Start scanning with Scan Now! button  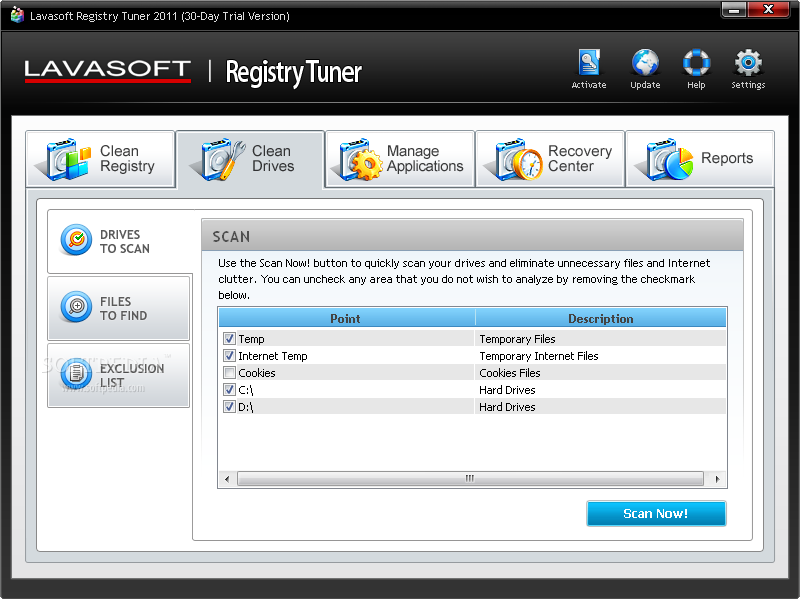point(656,513)
